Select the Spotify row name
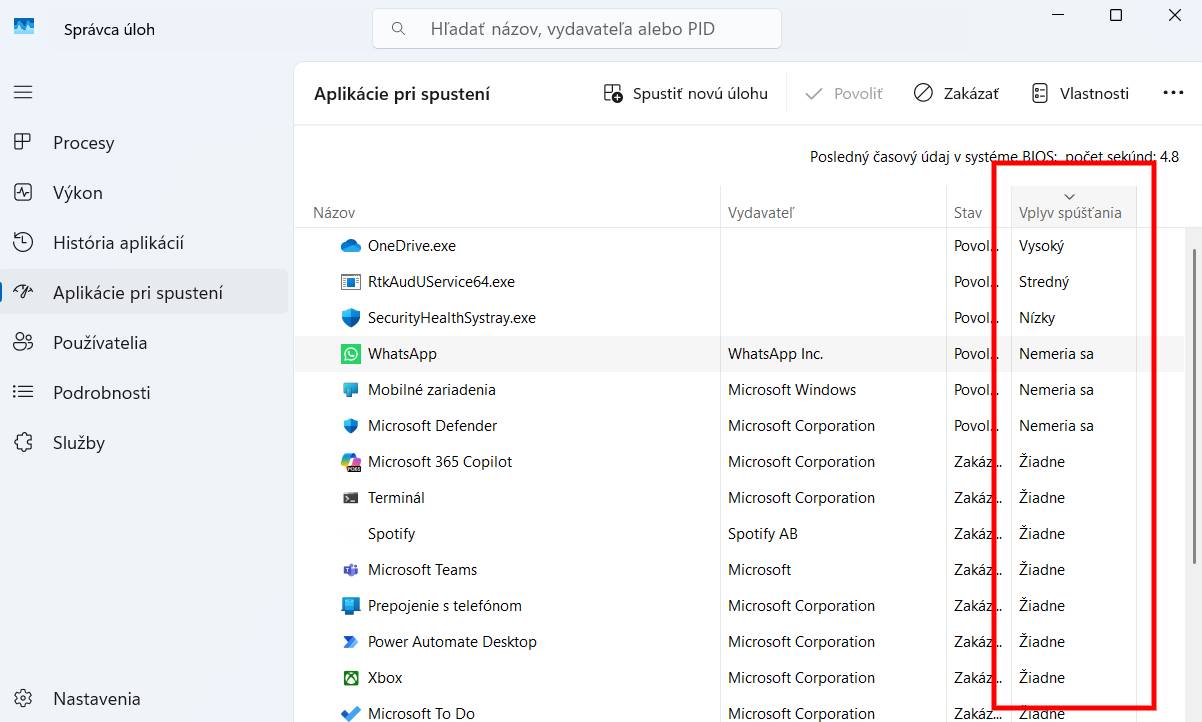Viewport: 1202px width, 722px height. [x=391, y=533]
